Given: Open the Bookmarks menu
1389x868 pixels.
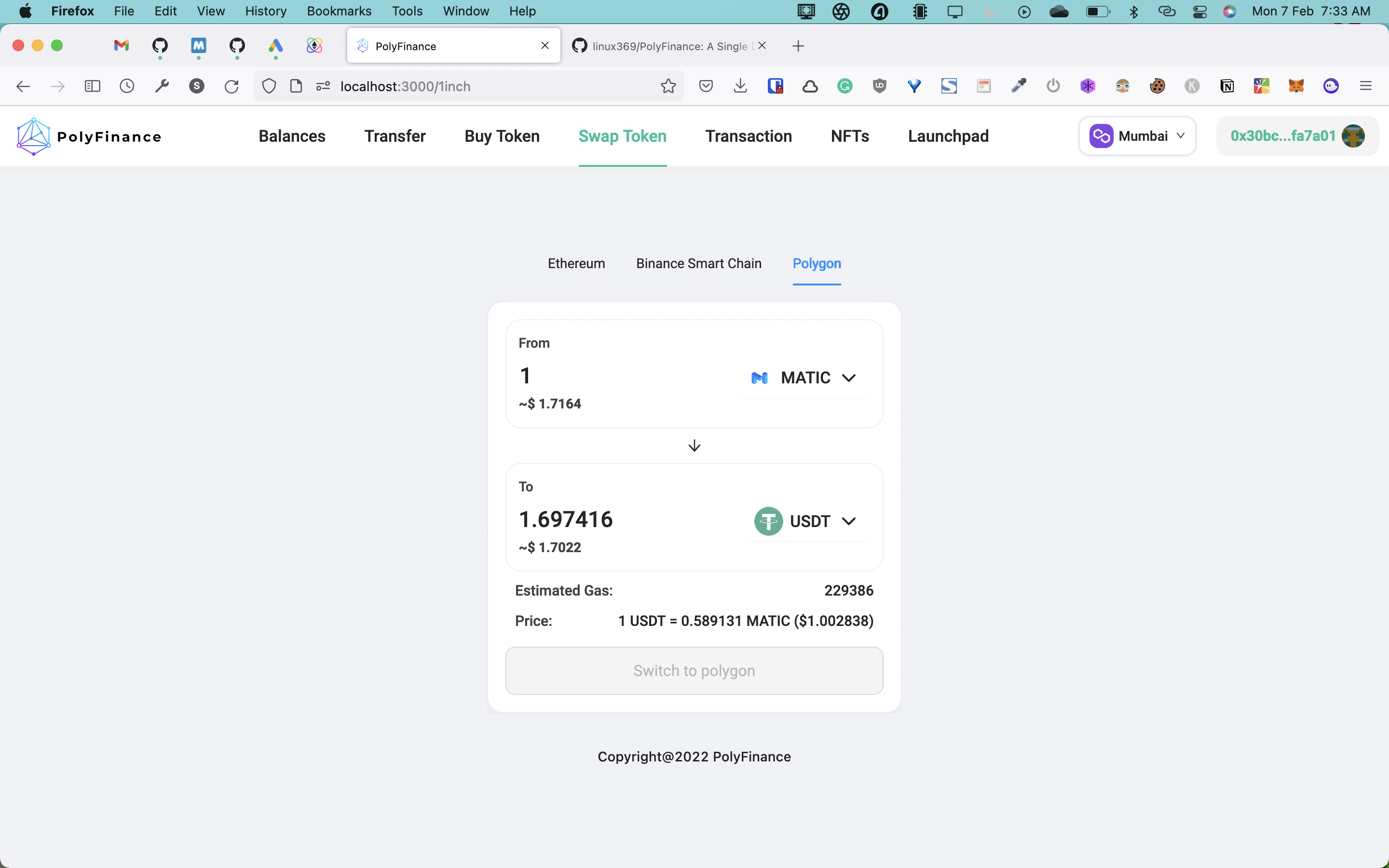Looking at the screenshot, I should pyautogui.click(x=339, y=11).
